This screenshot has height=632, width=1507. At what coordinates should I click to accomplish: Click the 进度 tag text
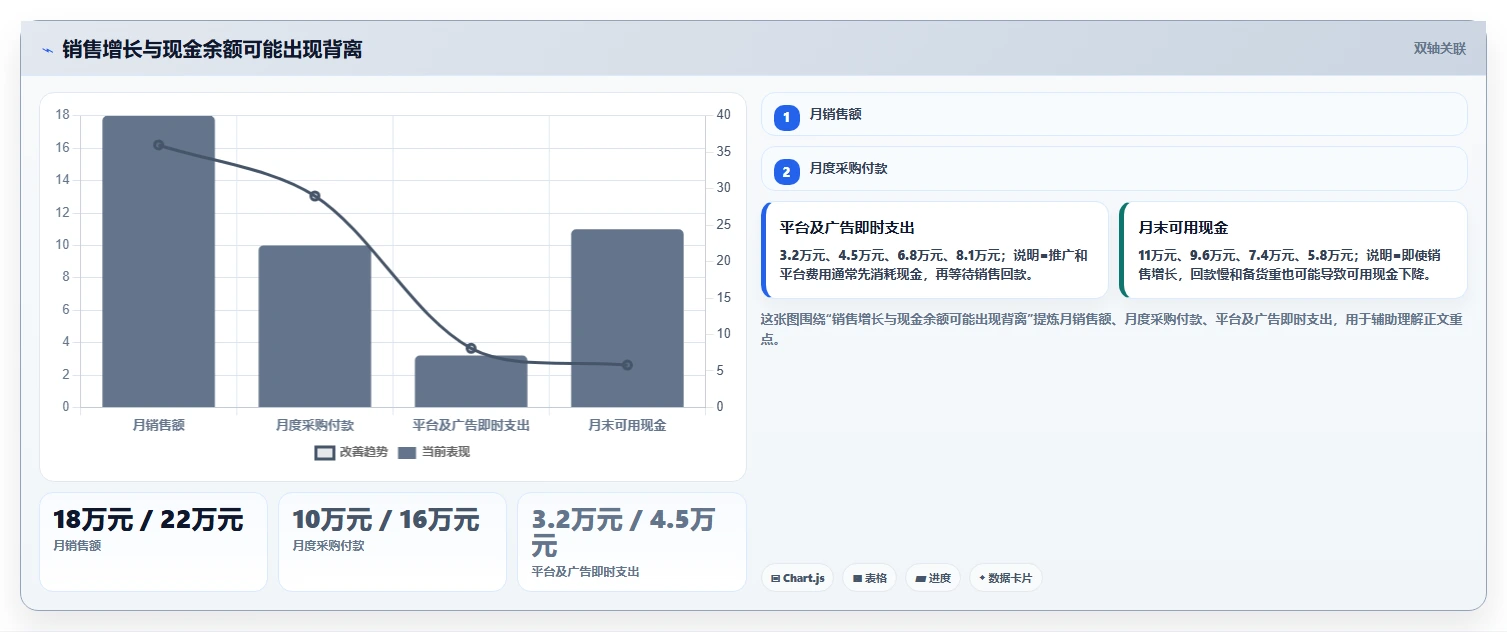(x=940, y=579)
